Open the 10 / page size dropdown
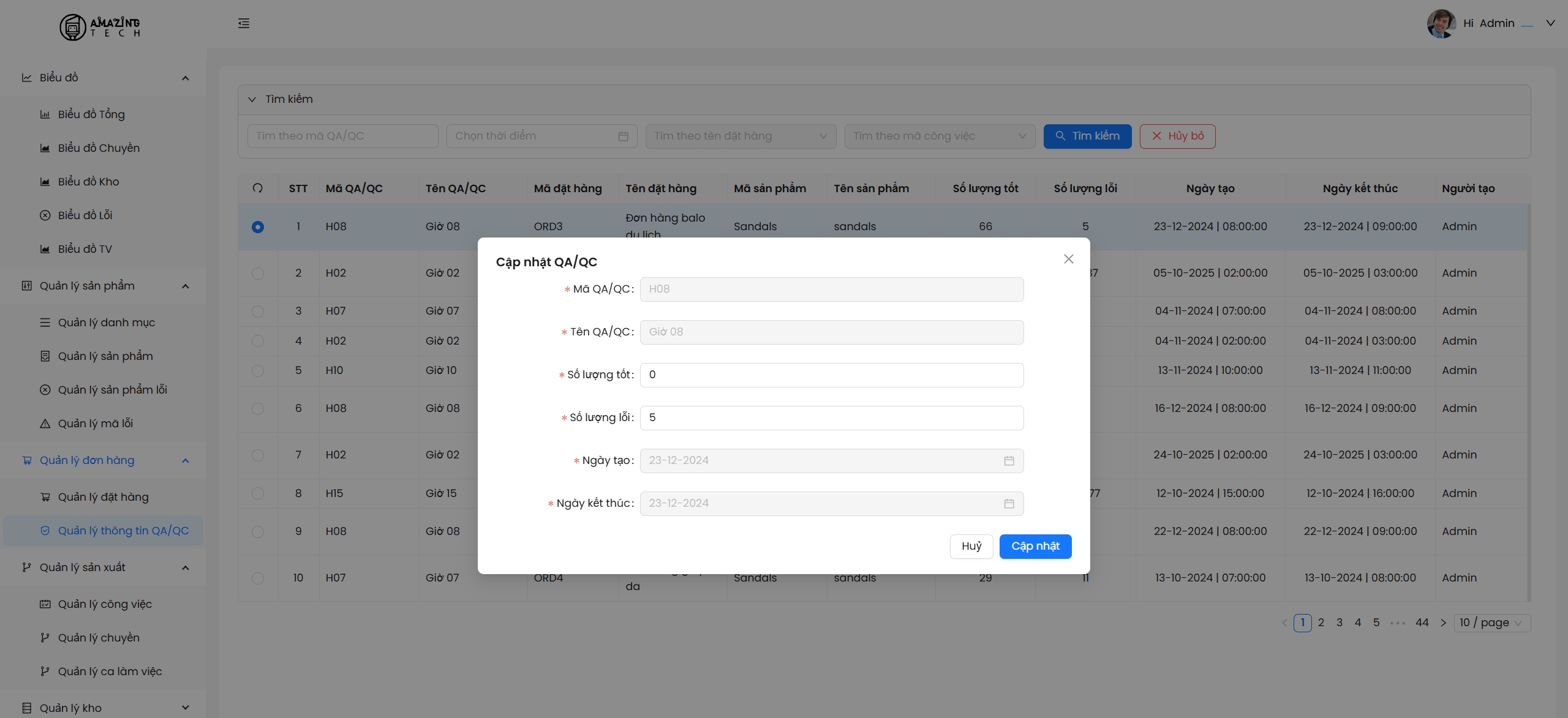 coord(1493,623)
